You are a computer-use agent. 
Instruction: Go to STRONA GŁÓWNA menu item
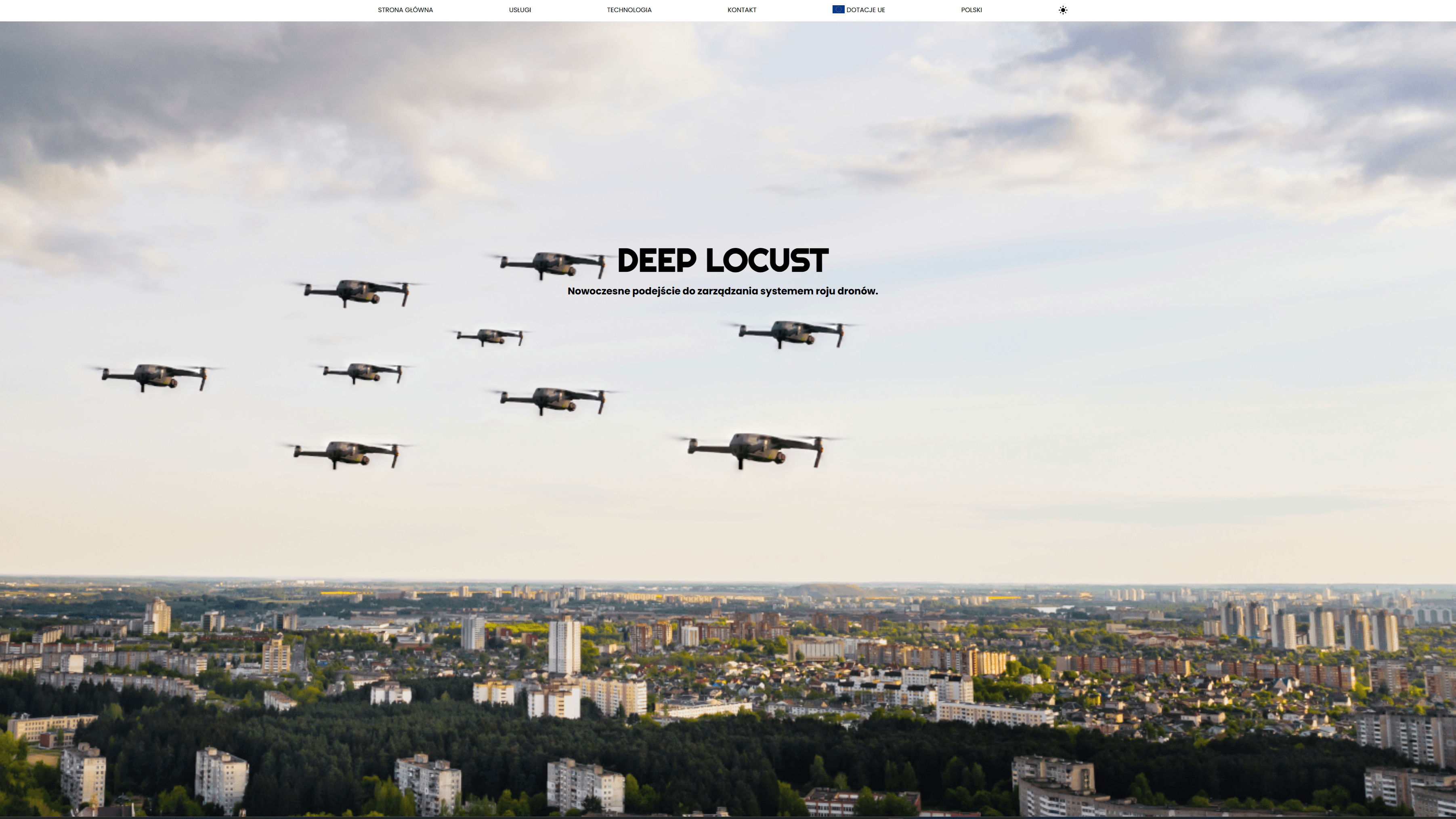pos(405,10)
